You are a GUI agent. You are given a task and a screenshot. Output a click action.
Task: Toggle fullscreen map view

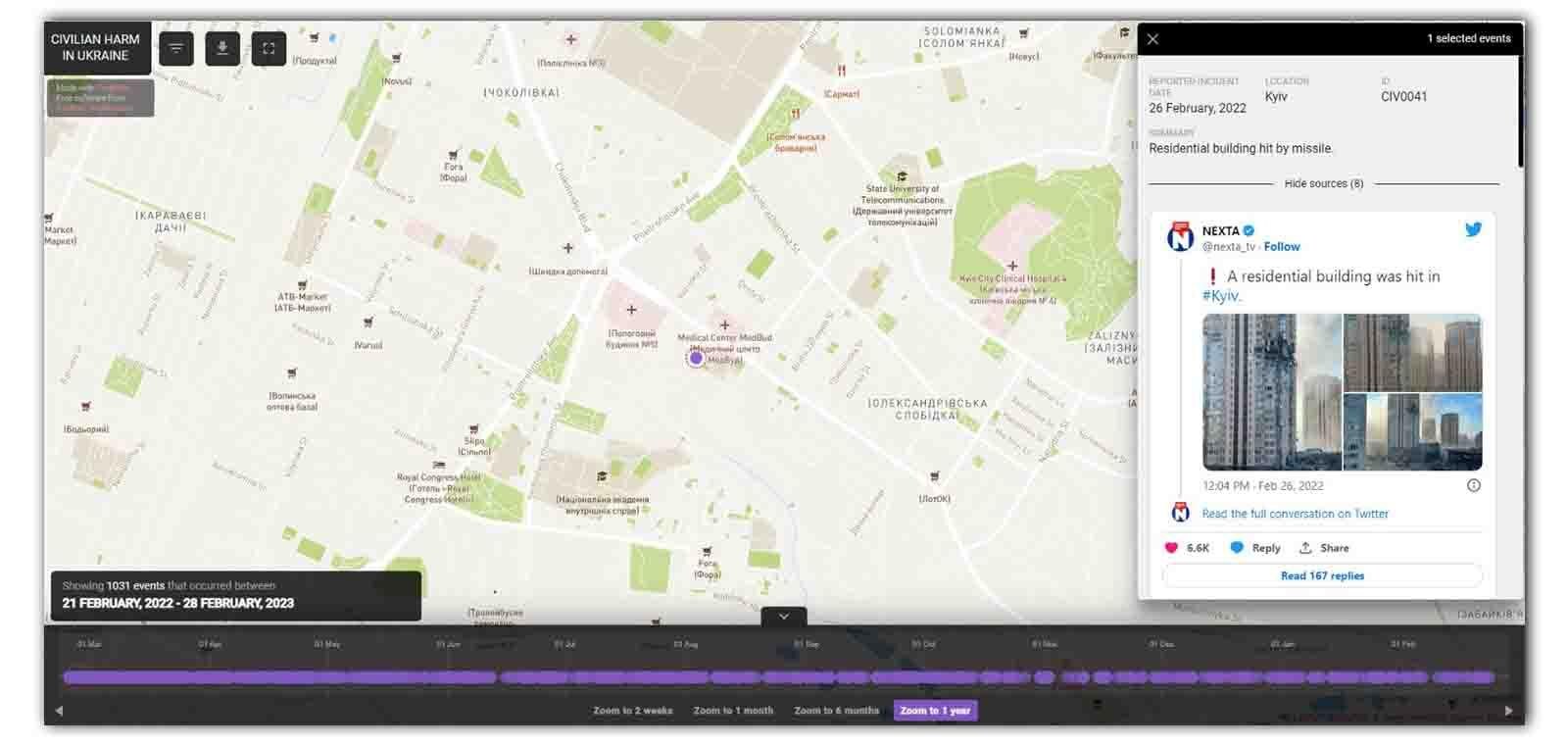tap(269, 48)
